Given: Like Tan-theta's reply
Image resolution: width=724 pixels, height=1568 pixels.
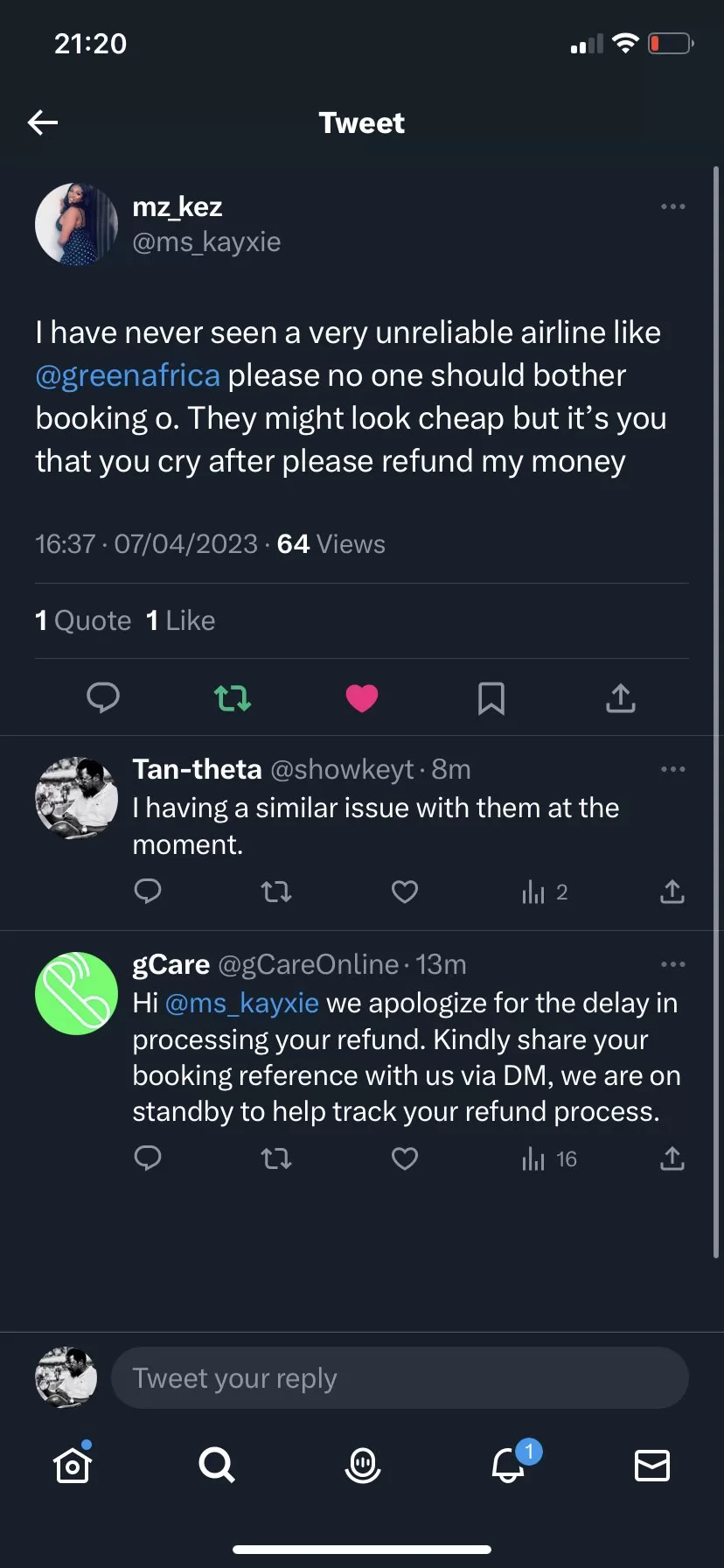Looking at the screenshot, I should coord(404,892).
